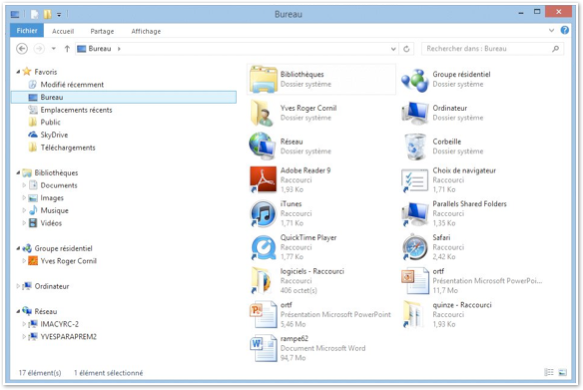Select the rampe62 Word document icon
This screenshot has width=583, height=390.
[x=263, y=348]
